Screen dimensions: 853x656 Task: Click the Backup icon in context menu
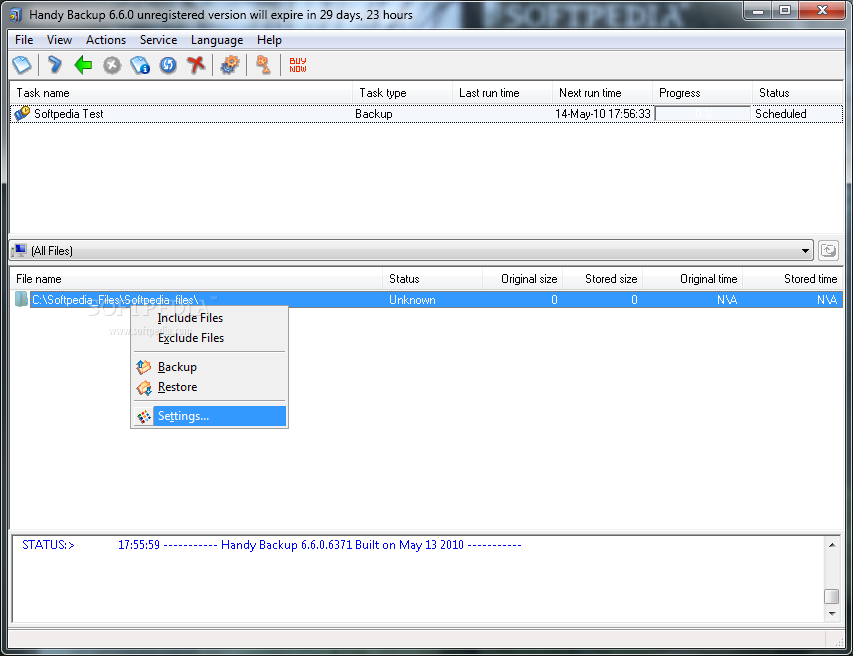pyautogui.click(x=144, y=367)
